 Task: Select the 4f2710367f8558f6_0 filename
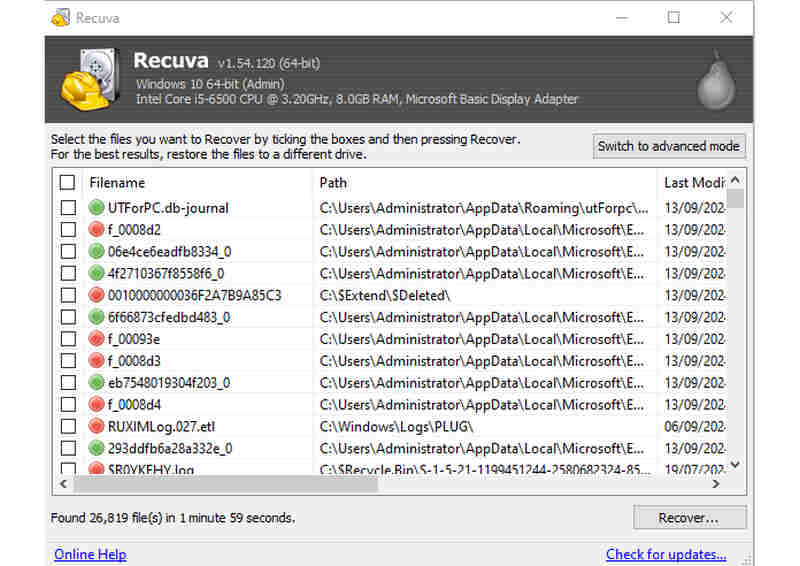click(x=166, y=274)
